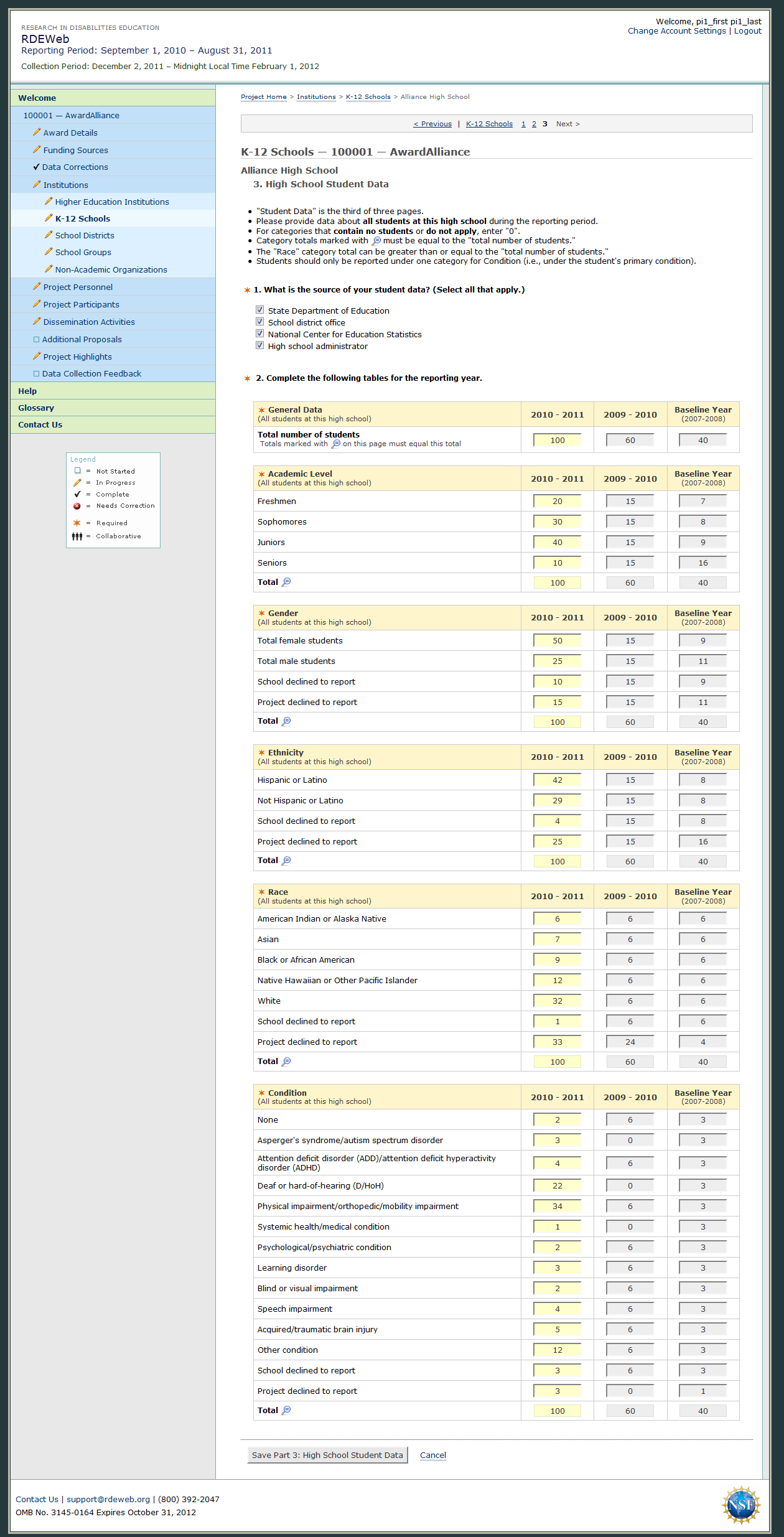Click magnifier icon beside Academic Level Total
784x1537 pixels.
pyautogui.click(x=286, y=582)
